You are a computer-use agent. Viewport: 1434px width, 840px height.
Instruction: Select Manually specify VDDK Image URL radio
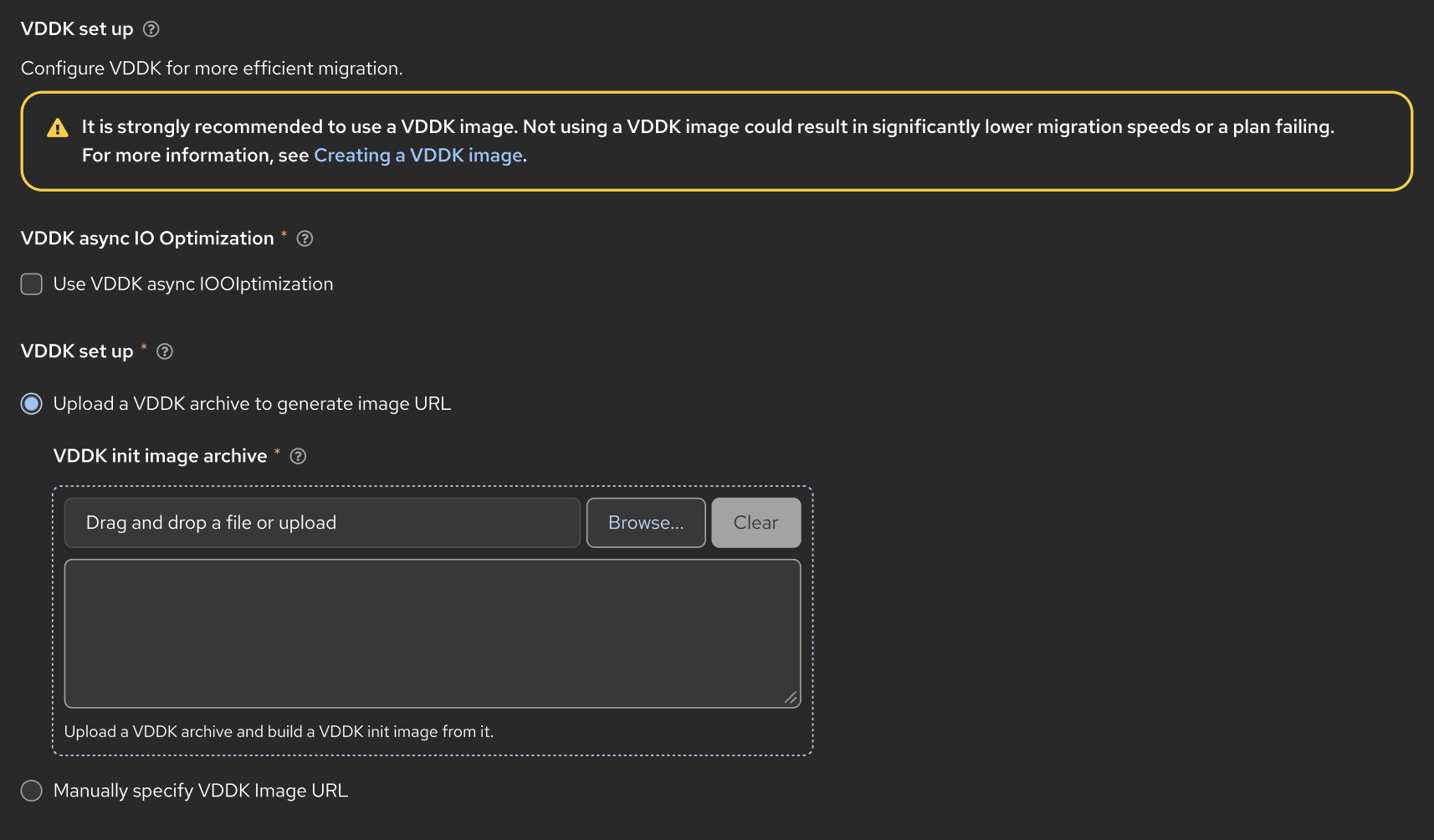pyautogui.click(x=32, y=791)
